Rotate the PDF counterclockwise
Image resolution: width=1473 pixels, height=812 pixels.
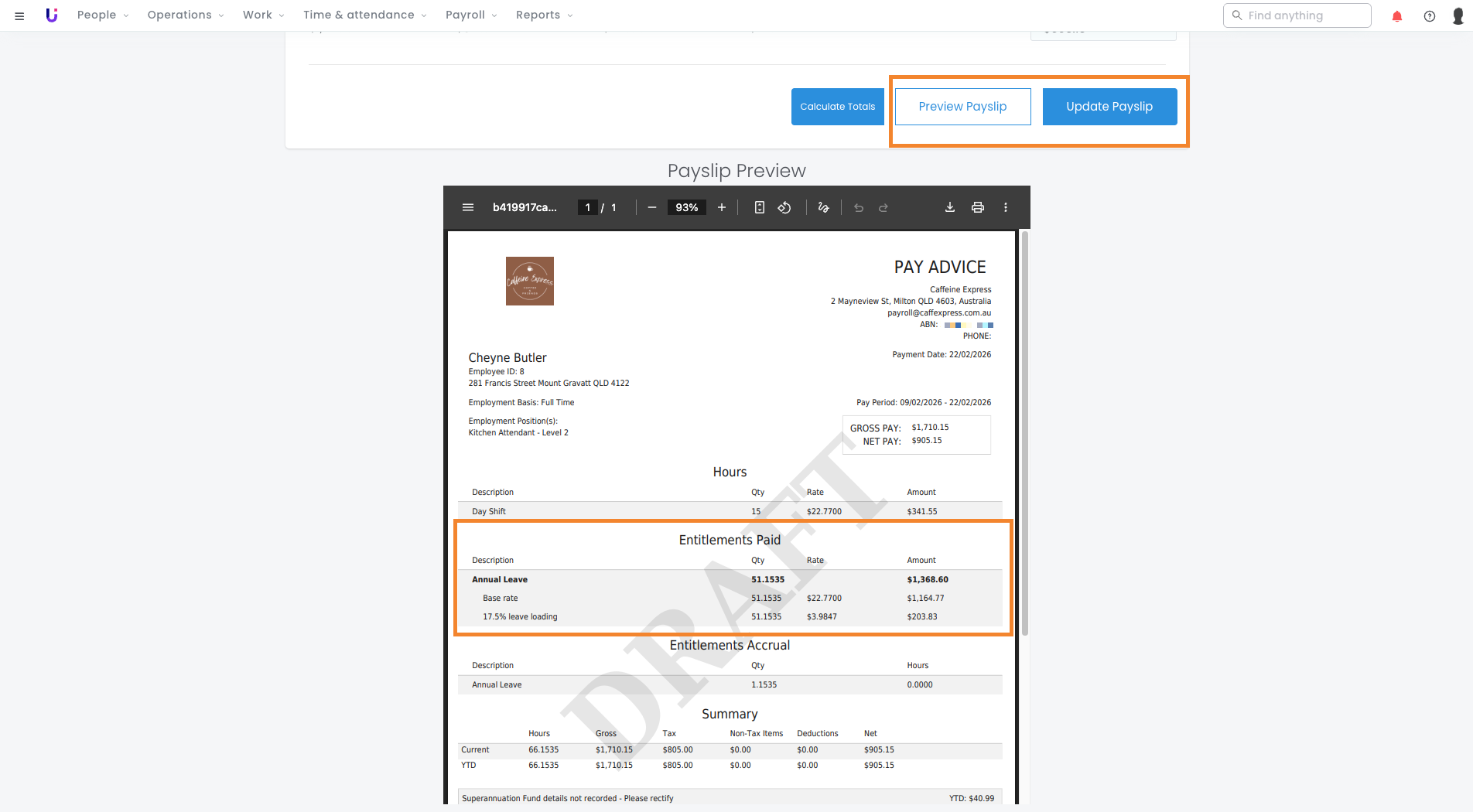pos(784,207)
